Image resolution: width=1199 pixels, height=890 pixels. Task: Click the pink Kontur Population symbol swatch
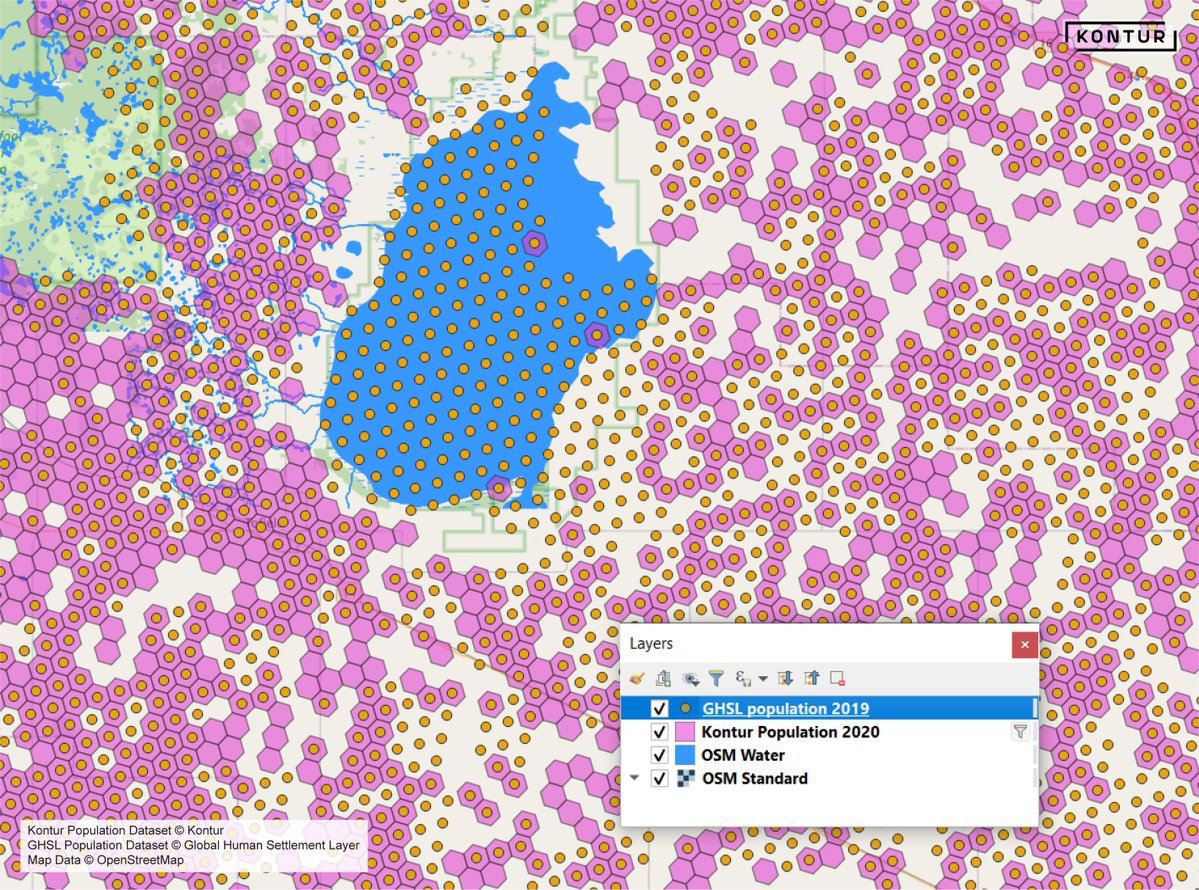pos(685,732)
